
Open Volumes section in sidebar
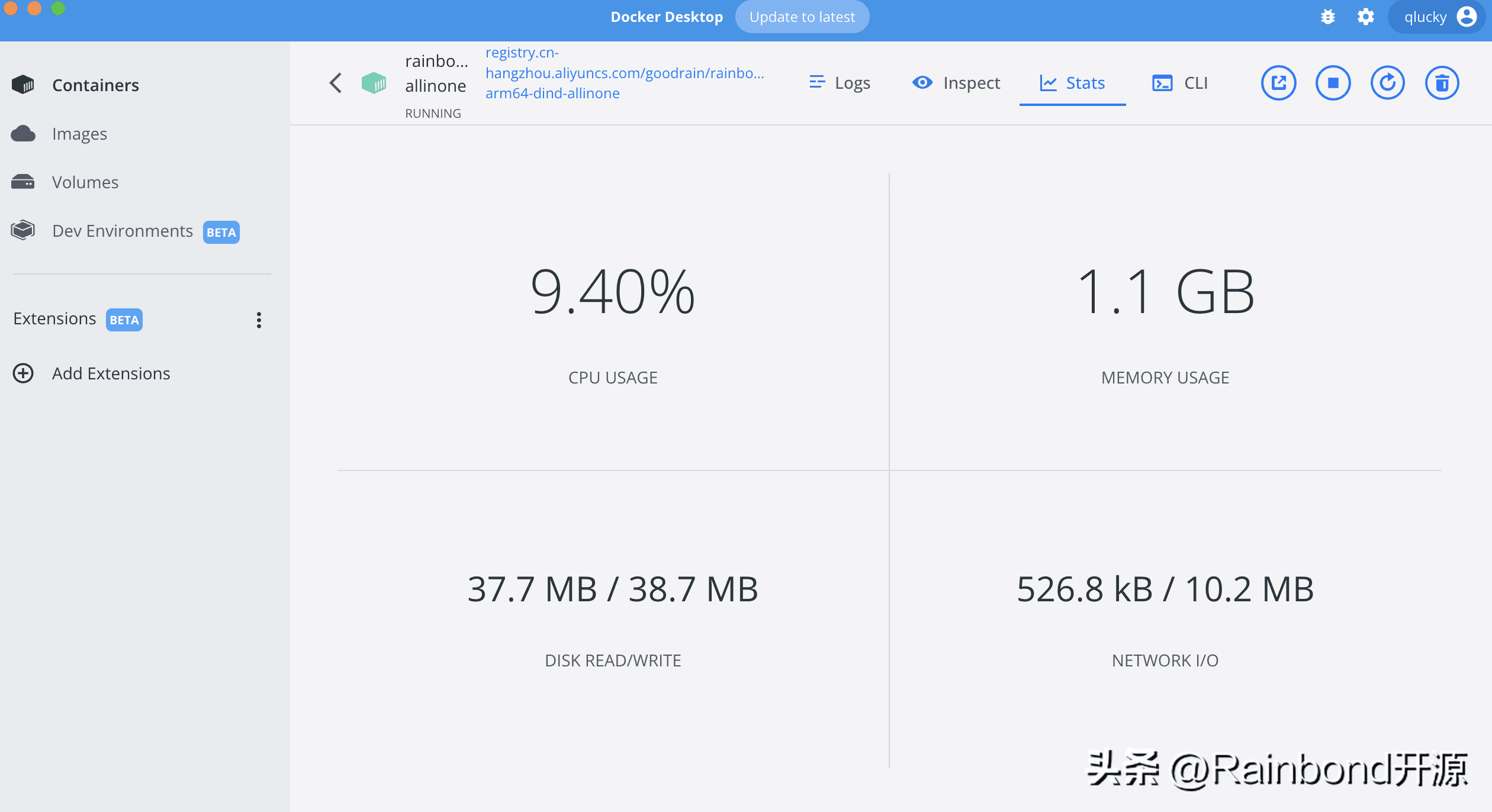pos(85,182)
